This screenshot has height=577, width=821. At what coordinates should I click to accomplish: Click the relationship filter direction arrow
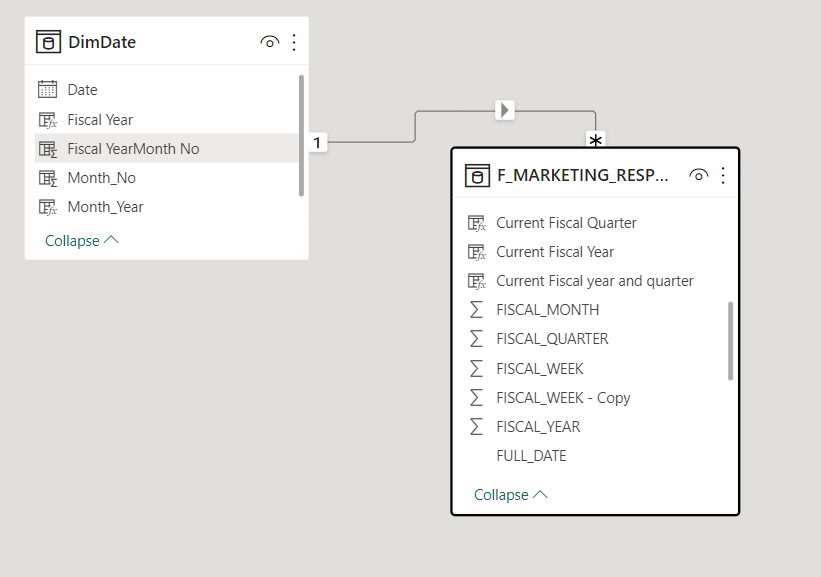pos(505,110)
